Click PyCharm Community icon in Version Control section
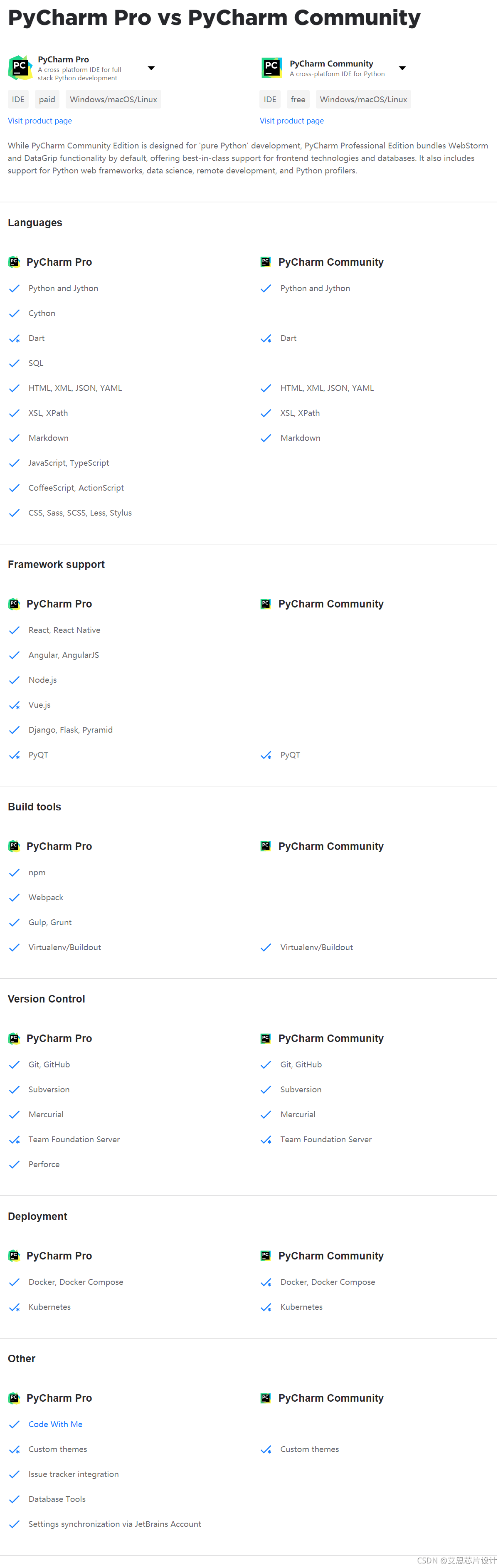503x1568 pixels. point(265,1039)
